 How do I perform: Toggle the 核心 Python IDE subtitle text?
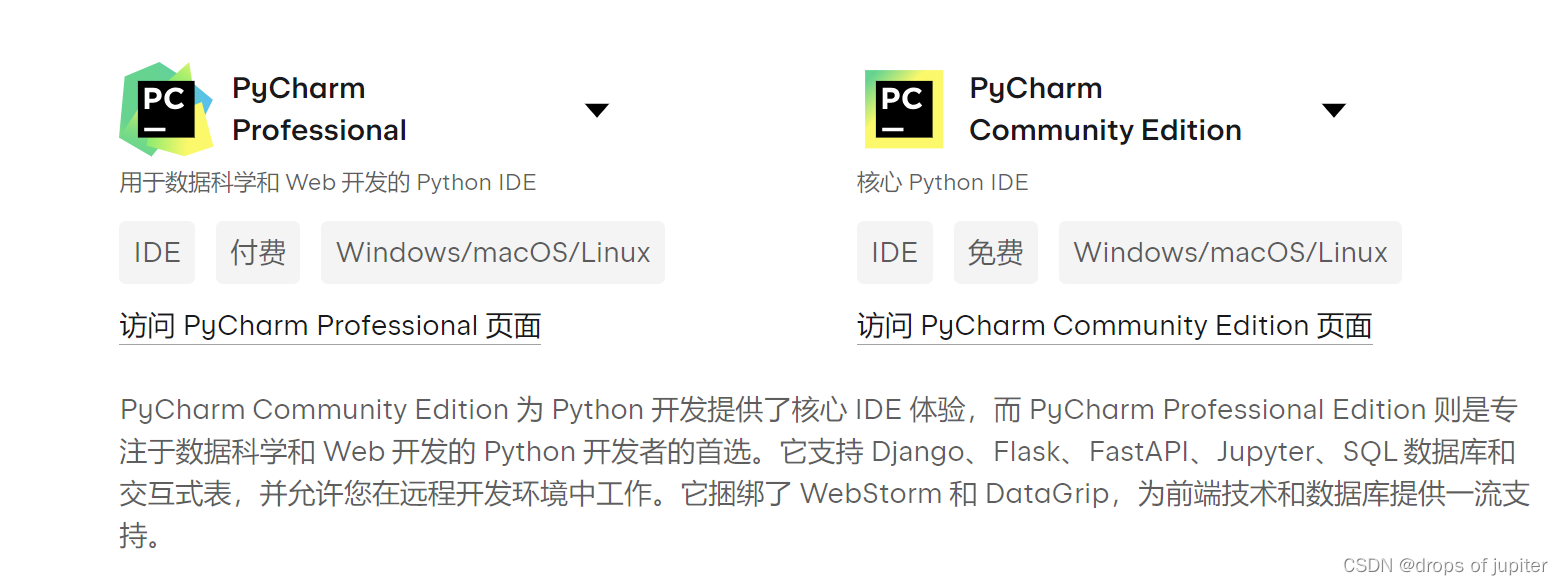(942, 182)
